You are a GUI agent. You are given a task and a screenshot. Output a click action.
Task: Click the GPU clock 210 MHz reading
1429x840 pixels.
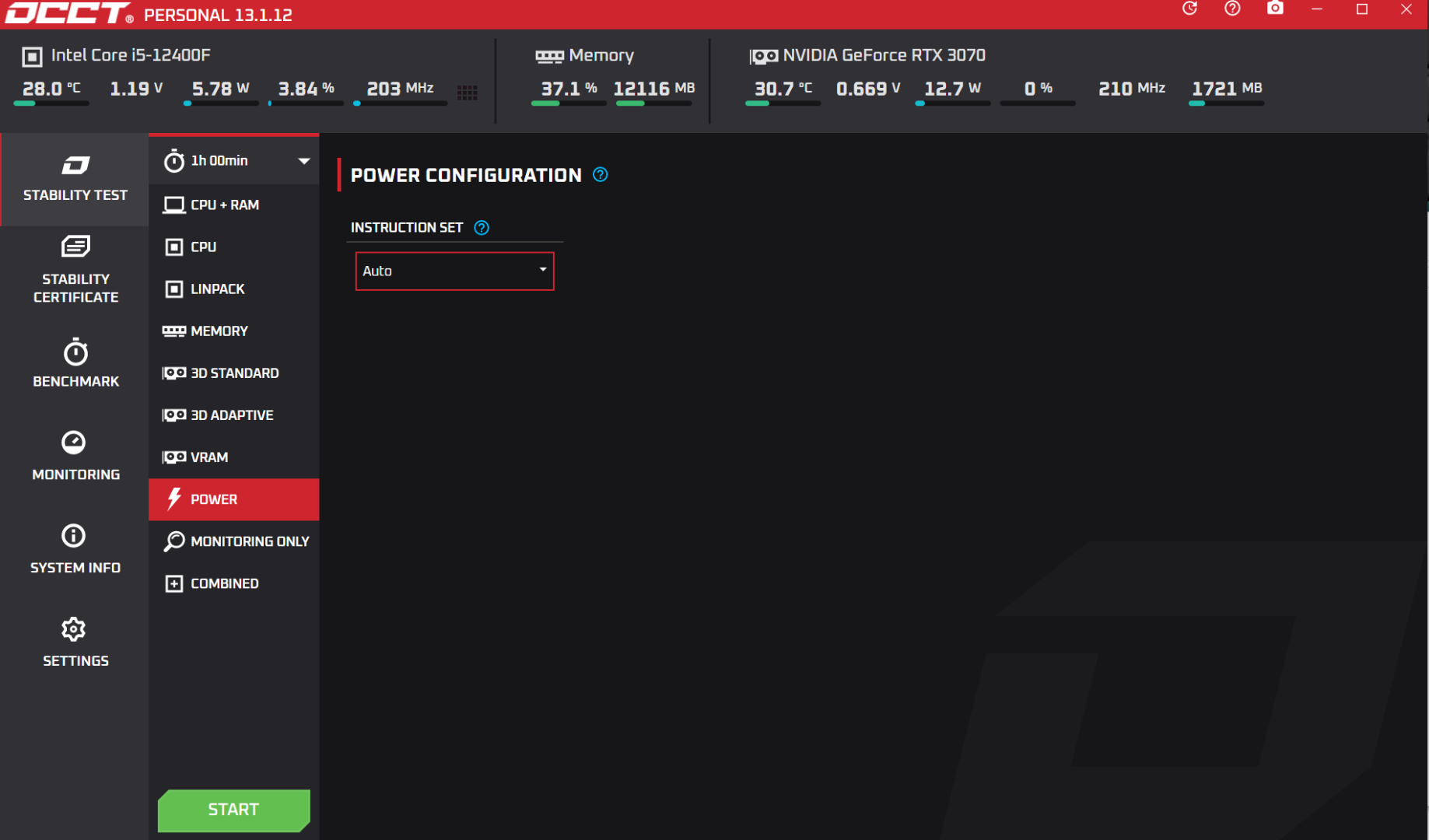[x=1132, y=89]
